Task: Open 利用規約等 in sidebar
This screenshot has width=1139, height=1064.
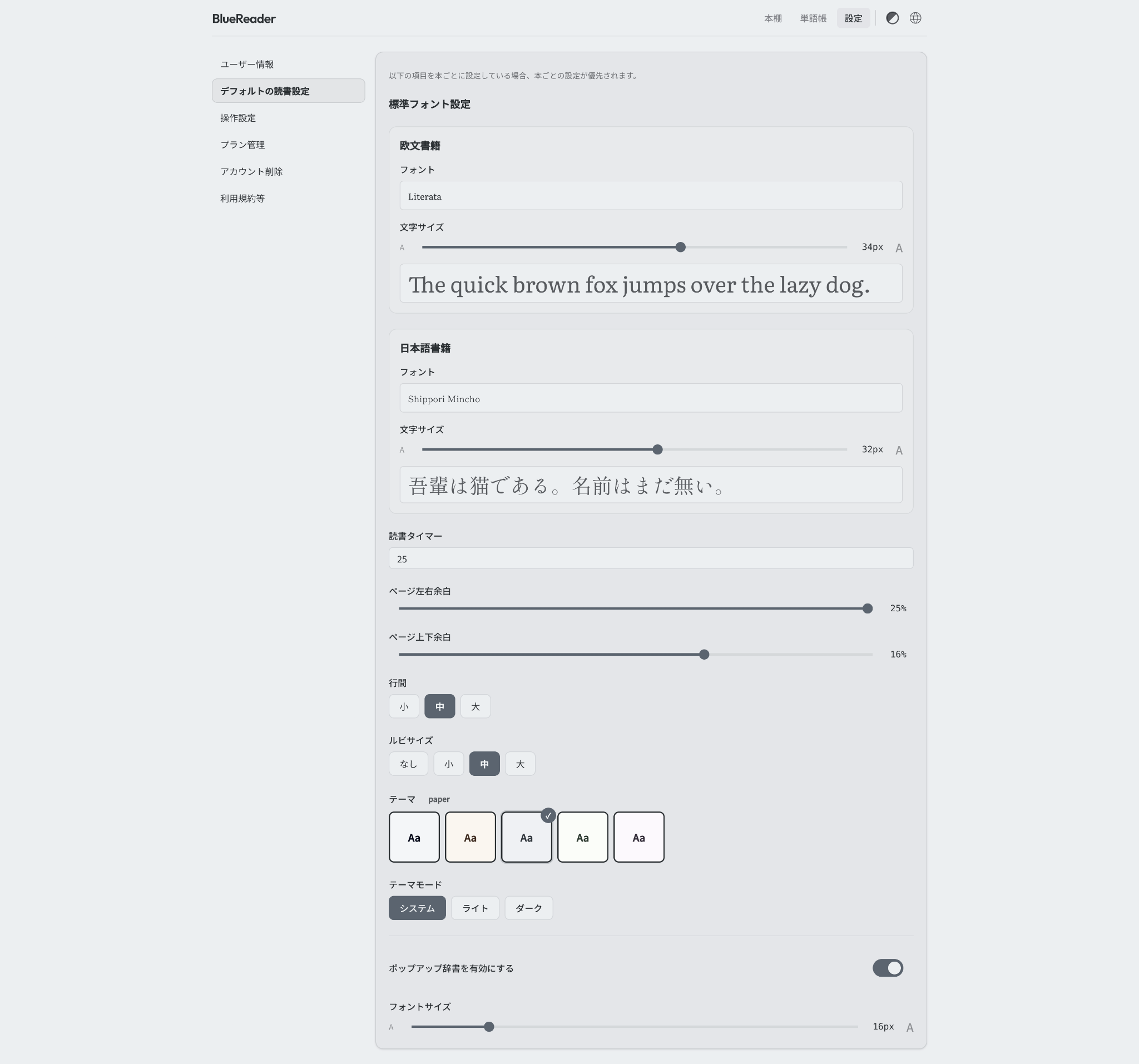Action: click(x=288, y=198)
